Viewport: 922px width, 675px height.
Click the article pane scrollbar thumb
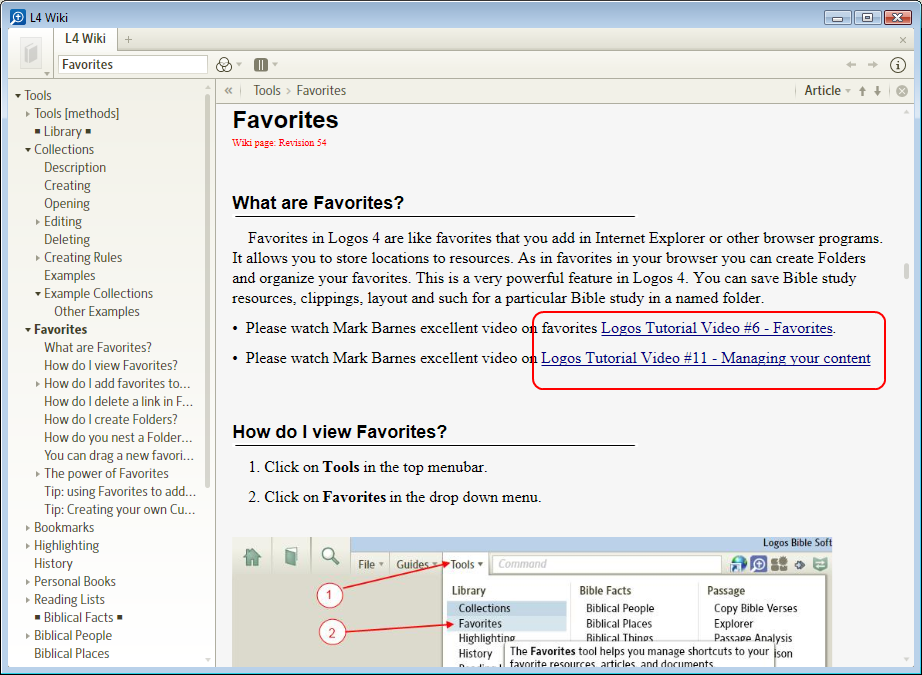[906, 271]
